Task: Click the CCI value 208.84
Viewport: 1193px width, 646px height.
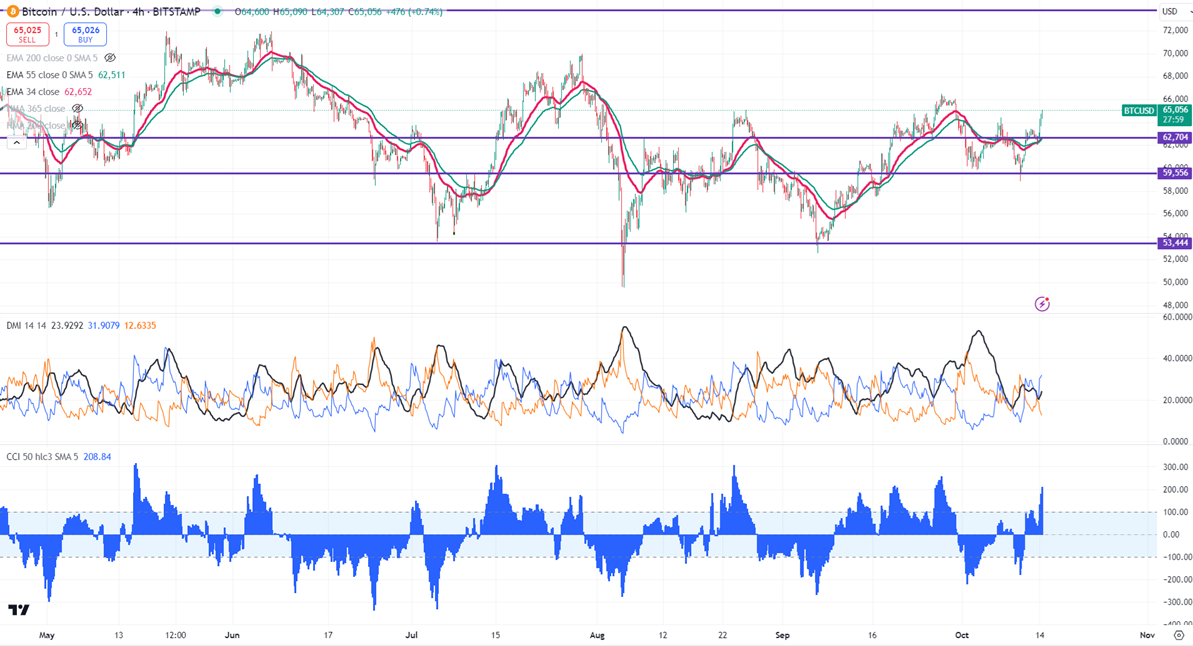Action: 97,457
